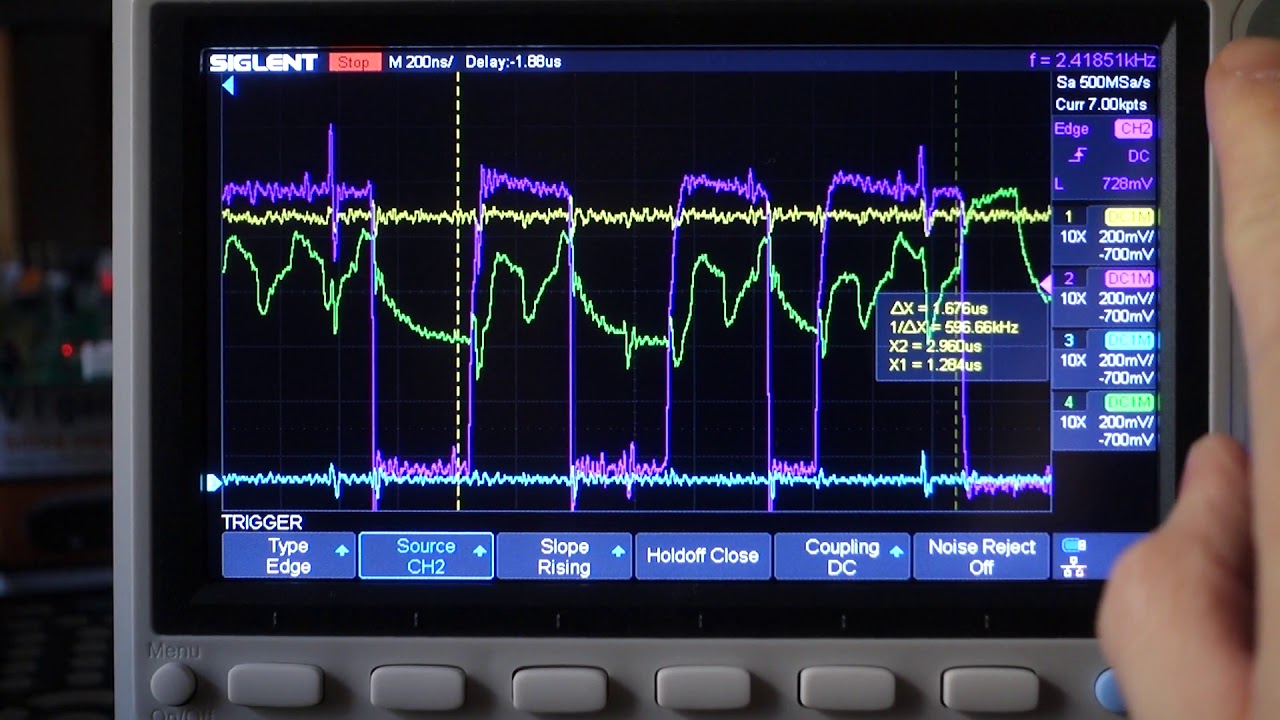Select the Delay:-1.88us readout
Screen dimensions: 1280x720
(x=513, y=62)
